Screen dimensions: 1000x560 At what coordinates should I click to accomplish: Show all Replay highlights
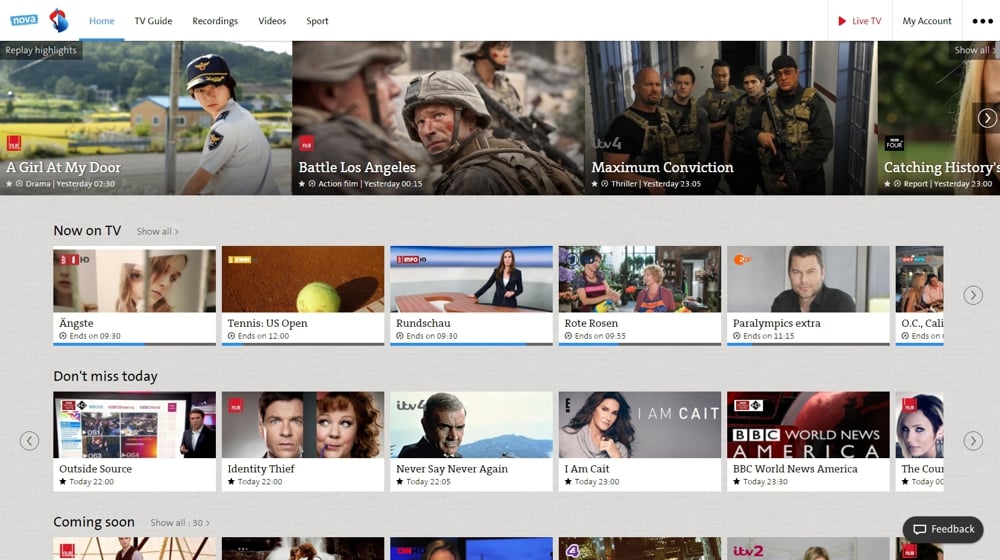(974, 50)
